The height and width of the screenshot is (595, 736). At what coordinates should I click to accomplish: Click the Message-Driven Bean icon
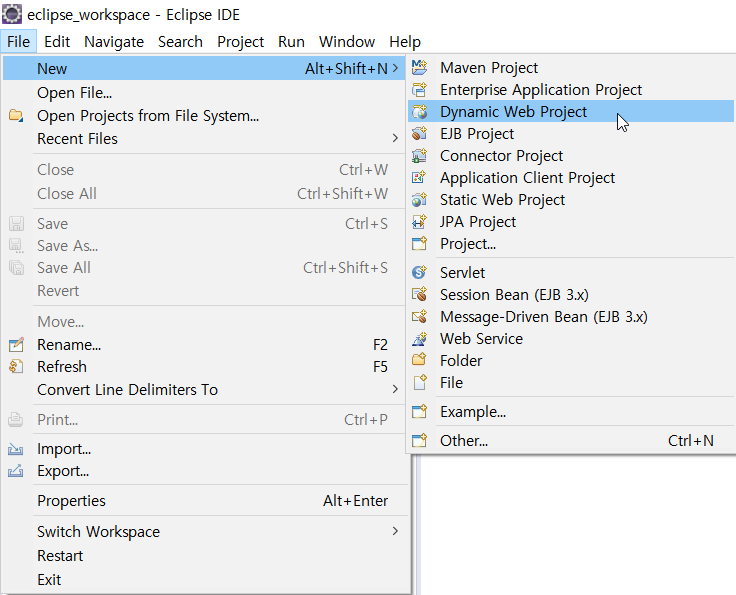click(x=419, y=317)
